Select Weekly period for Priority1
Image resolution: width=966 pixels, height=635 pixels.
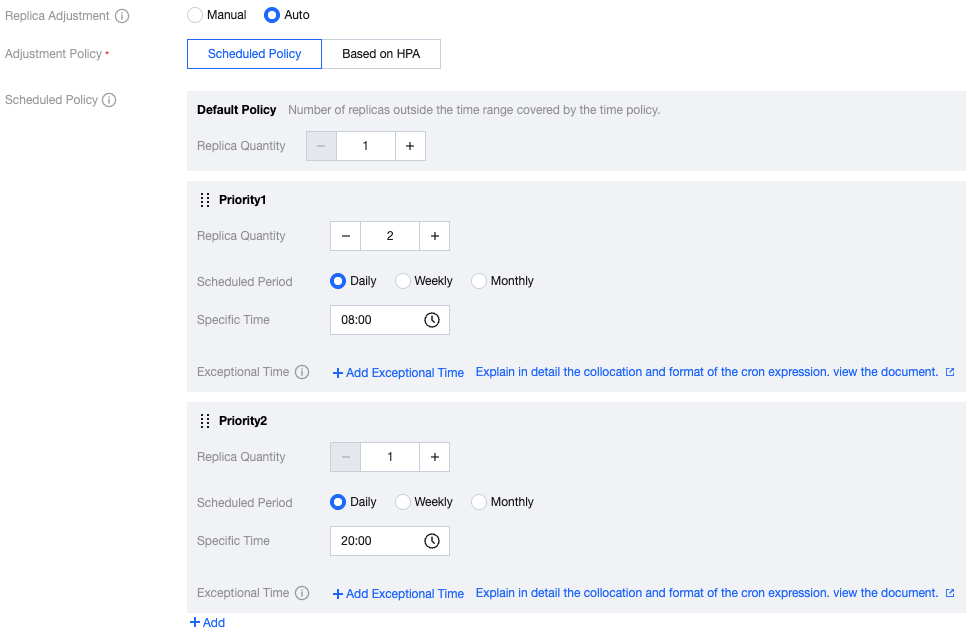[x=403, y=281]
